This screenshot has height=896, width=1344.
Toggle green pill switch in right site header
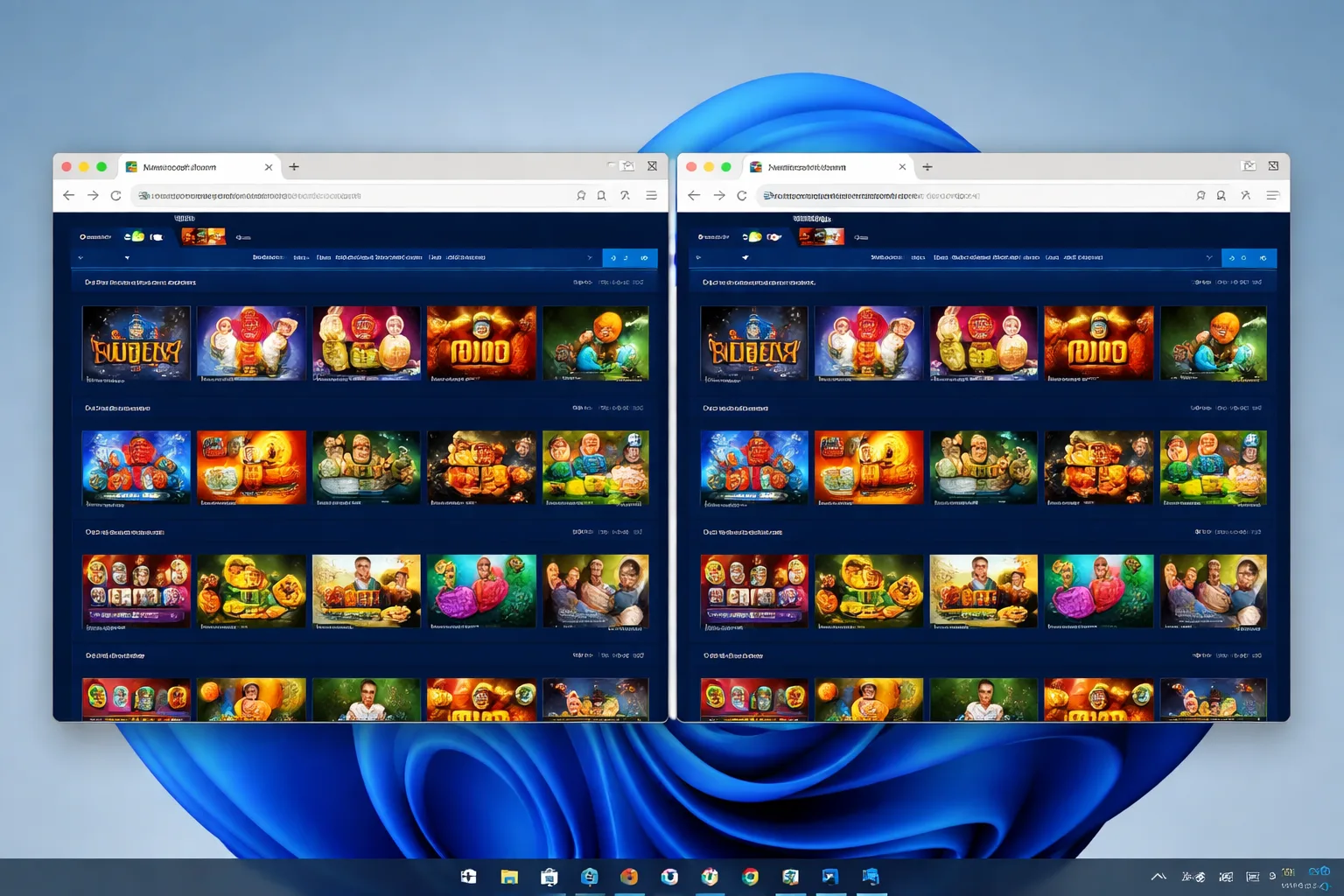(x=752, y=236)
